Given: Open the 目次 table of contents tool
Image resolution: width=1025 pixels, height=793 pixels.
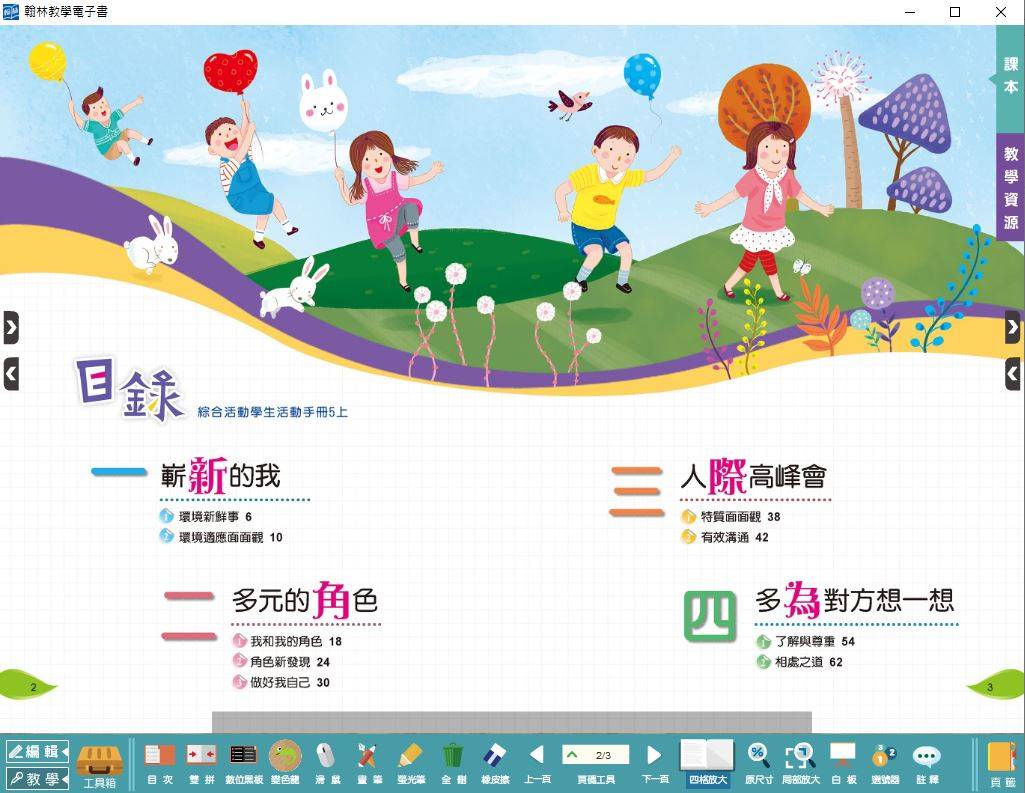Looking at the screenshot, I should click(x=160, y=764).
